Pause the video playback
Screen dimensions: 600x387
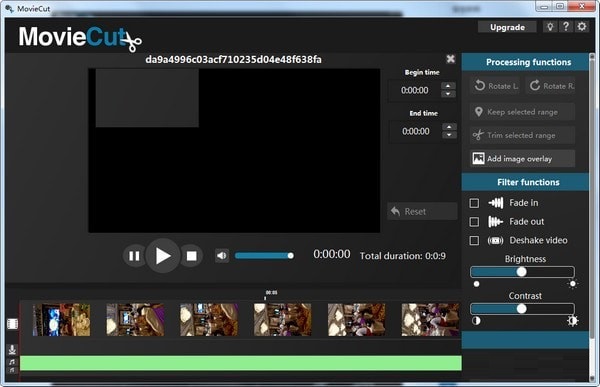[134, 256]
